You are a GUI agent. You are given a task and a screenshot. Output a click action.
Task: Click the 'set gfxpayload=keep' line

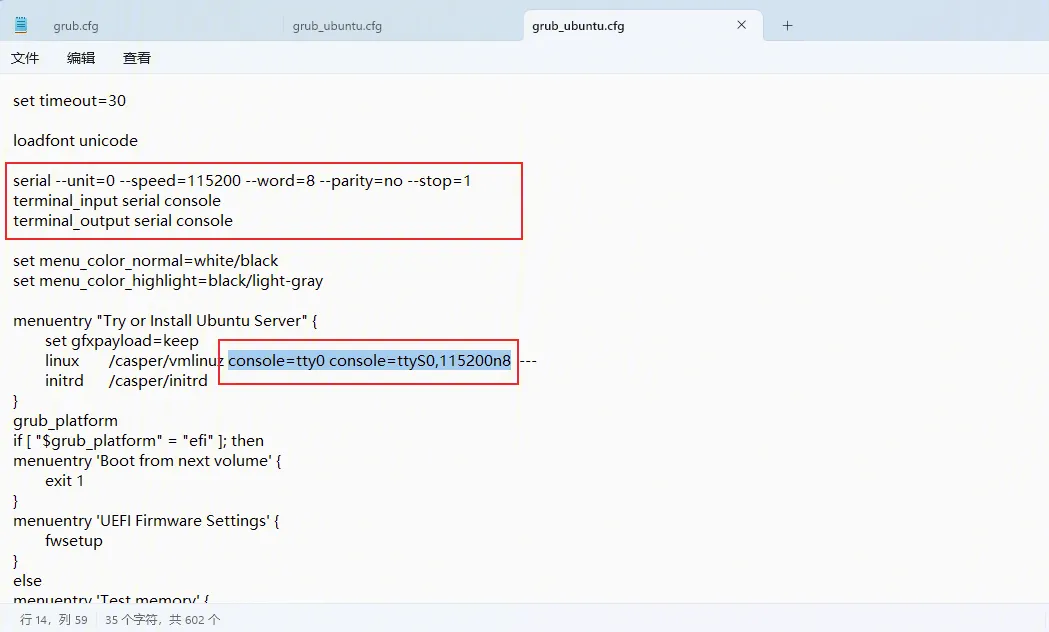click(122, 341)
